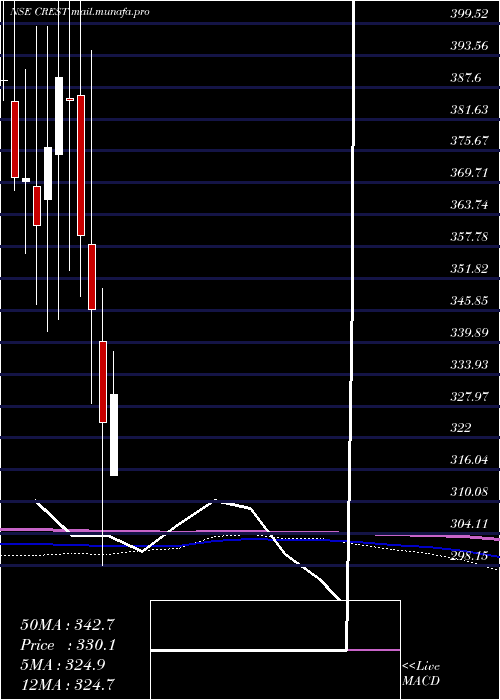Click the 5MA : 324.9 readout
This screenshot has width=500, height=700.
click(x=62, y=665)
